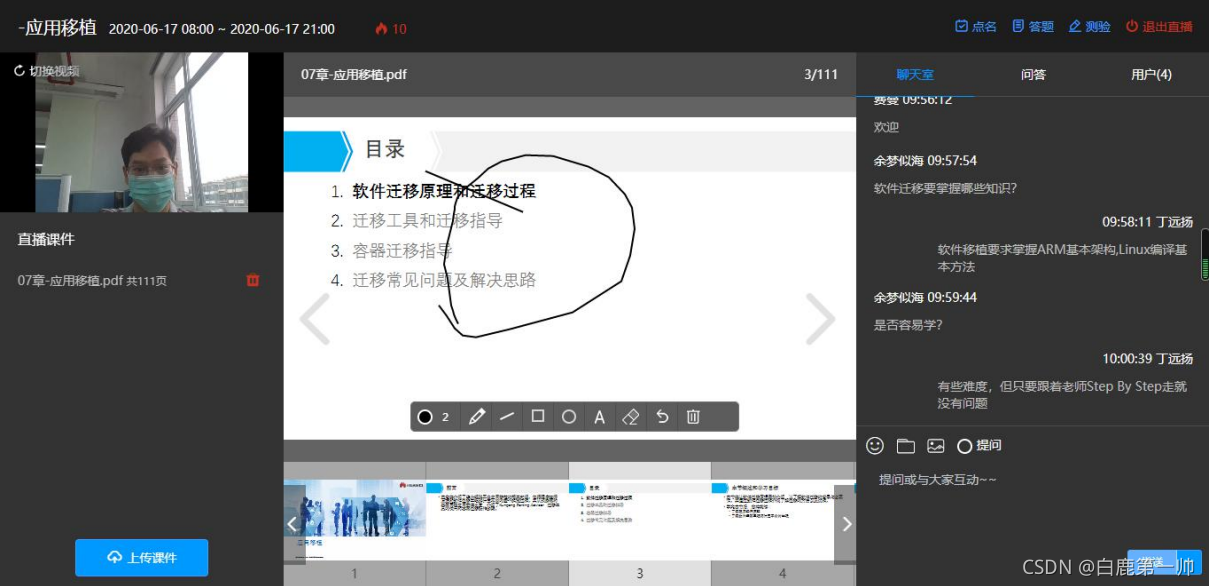The width and height of the screenshot is (1210, 586).
Task: Launch a quiz via 测验
Action: [1089, 26]
